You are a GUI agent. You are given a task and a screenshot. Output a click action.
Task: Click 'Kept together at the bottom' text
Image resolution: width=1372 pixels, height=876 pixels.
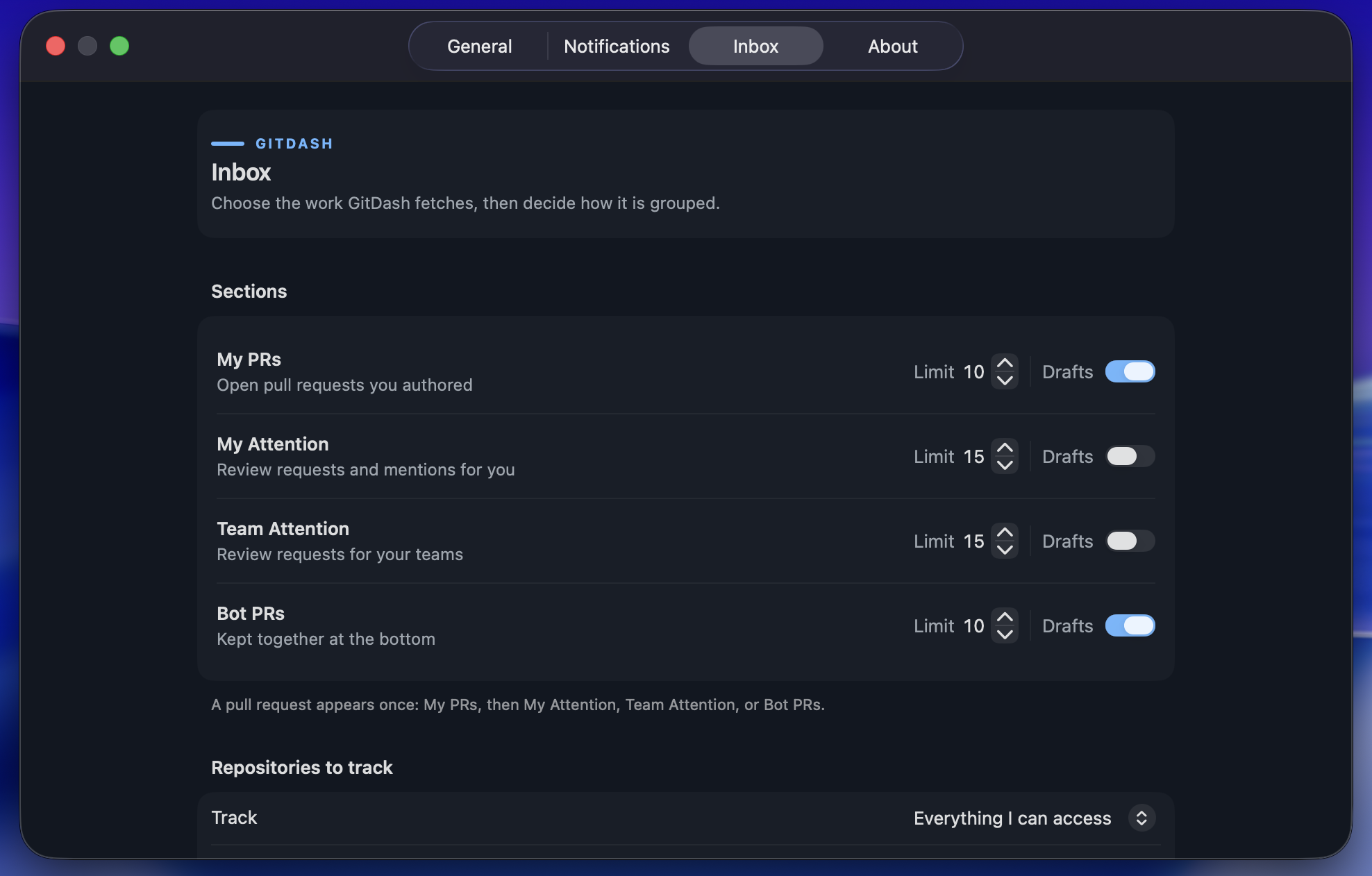pos(326,639)
